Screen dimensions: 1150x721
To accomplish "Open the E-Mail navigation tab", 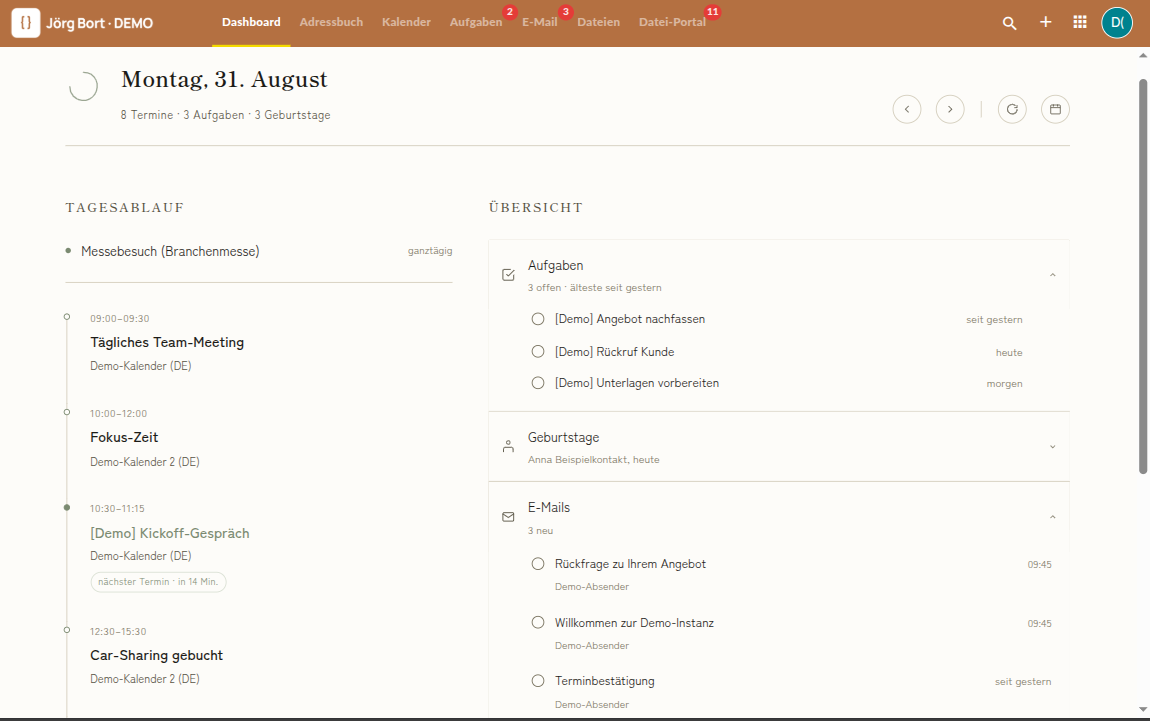I will click(x=540, y=22).
